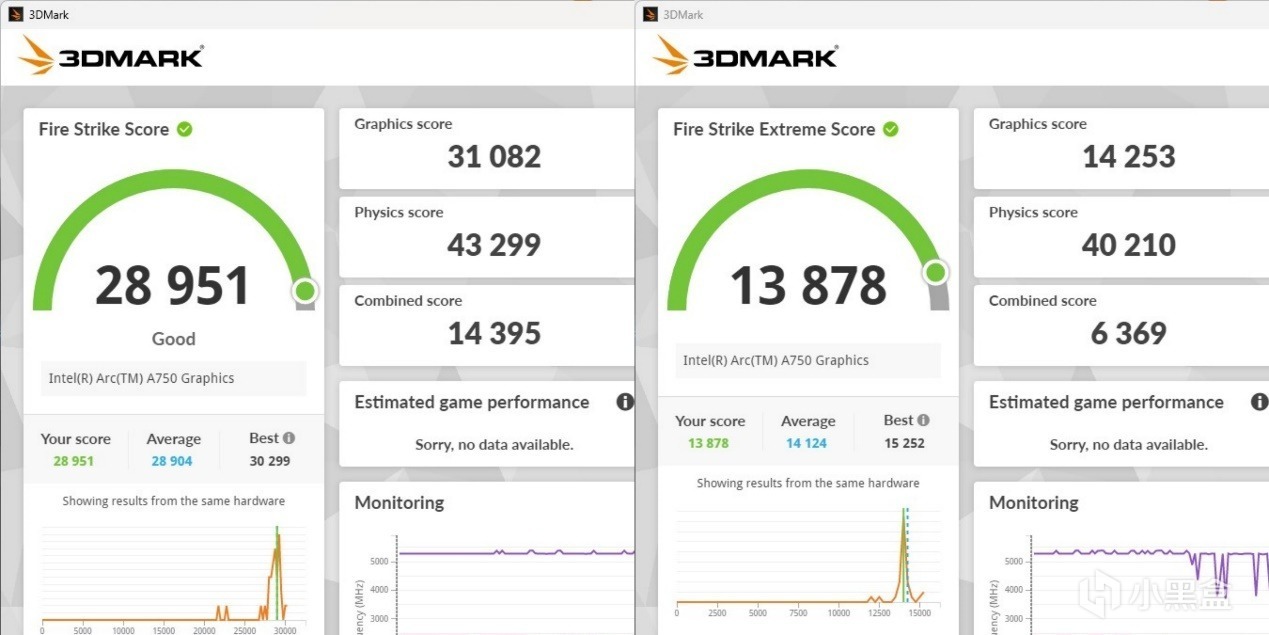Image resolution: width=1269 pixels, height=635 pixels.
Task: Click the right Monitoring heading
Action: (x=1034, y=503)
